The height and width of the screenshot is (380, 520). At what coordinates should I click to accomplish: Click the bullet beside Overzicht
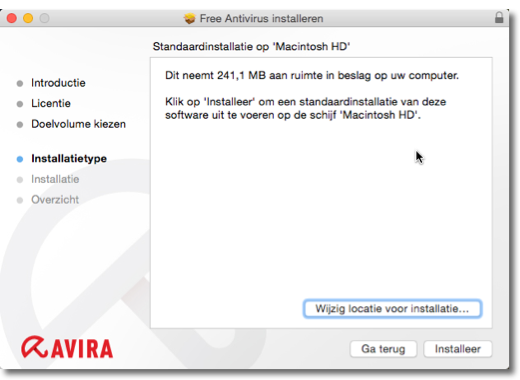[x=20, y=200]
